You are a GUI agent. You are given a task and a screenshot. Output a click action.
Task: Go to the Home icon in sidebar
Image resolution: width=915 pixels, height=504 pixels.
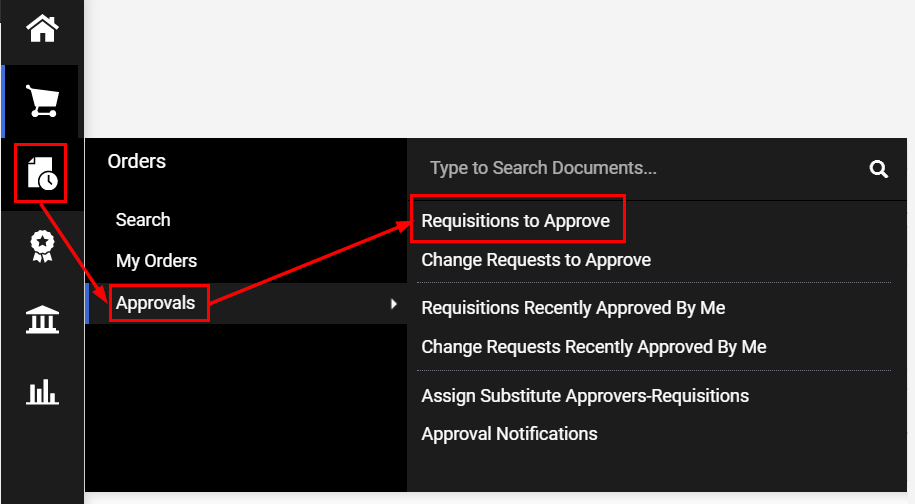click(42, 29)
